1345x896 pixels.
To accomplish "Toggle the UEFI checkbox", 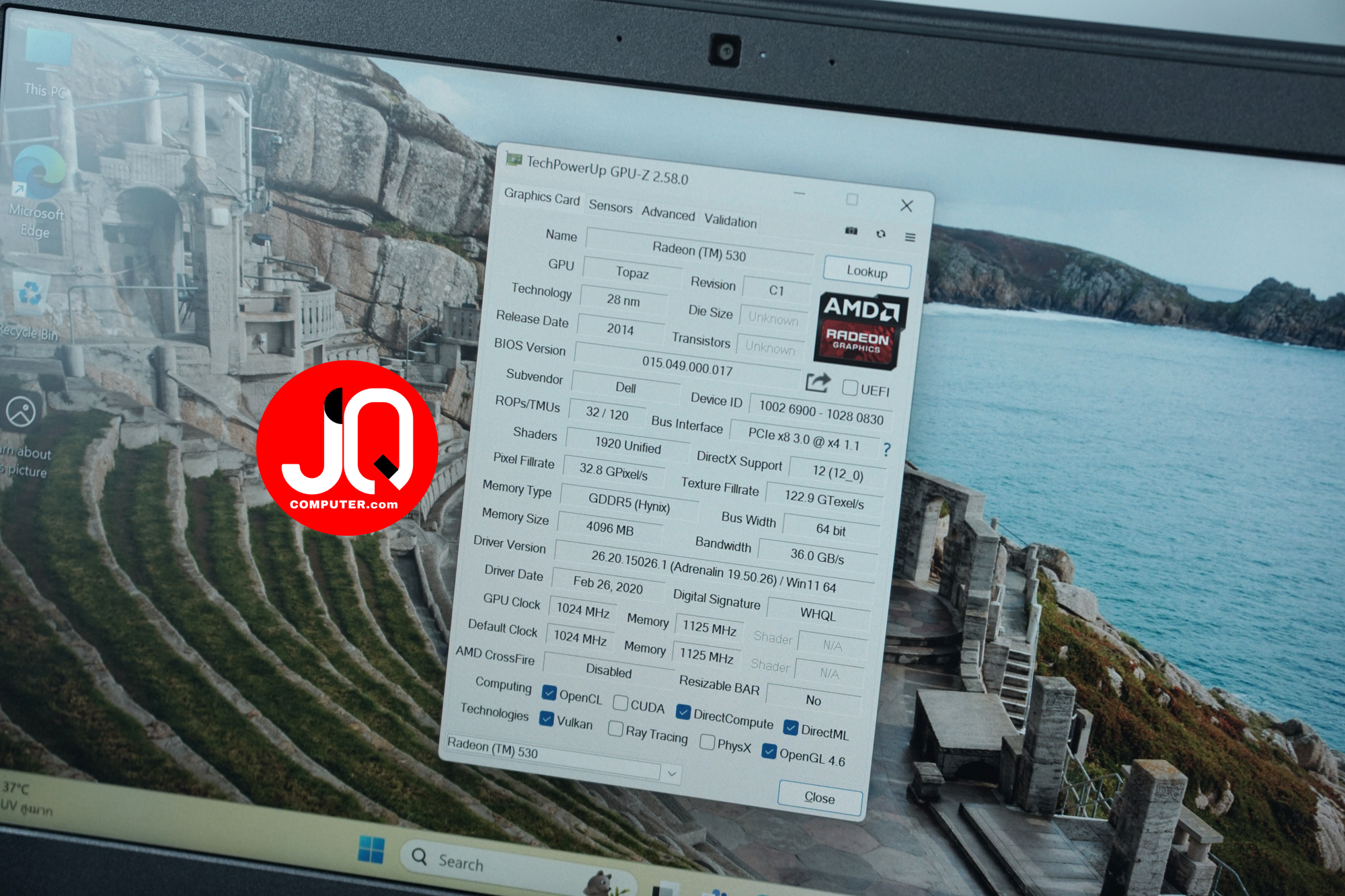I will [850, 387].
